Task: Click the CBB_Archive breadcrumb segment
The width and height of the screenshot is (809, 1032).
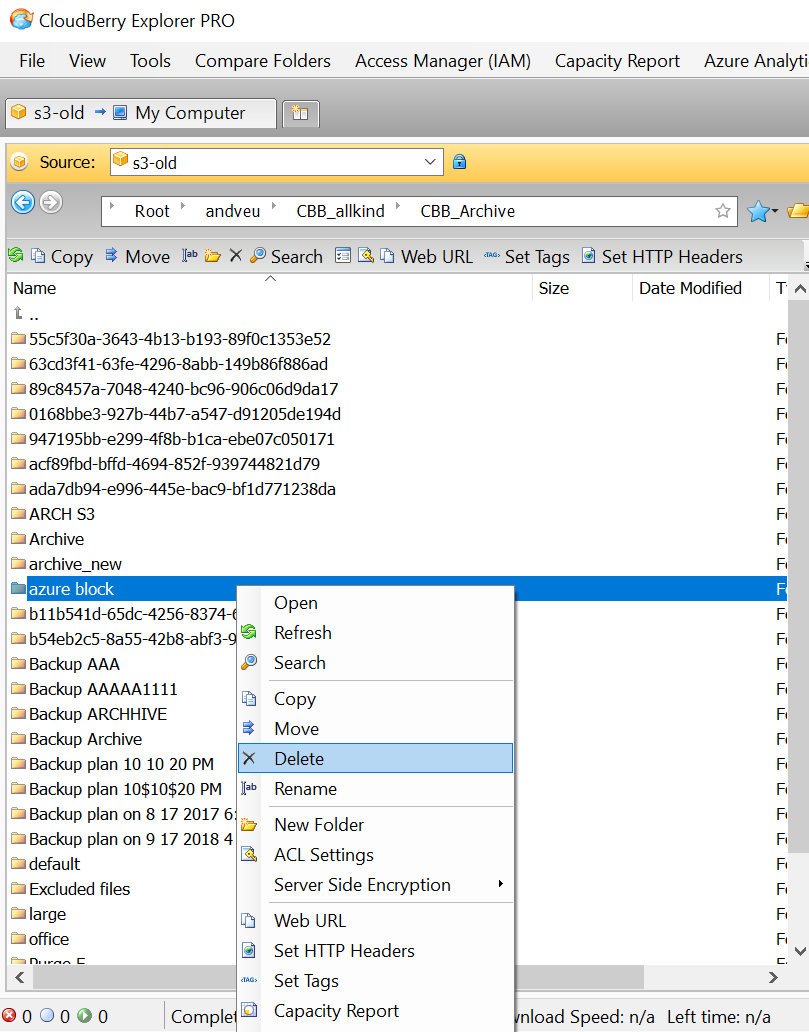Action: tap(467, 211)
